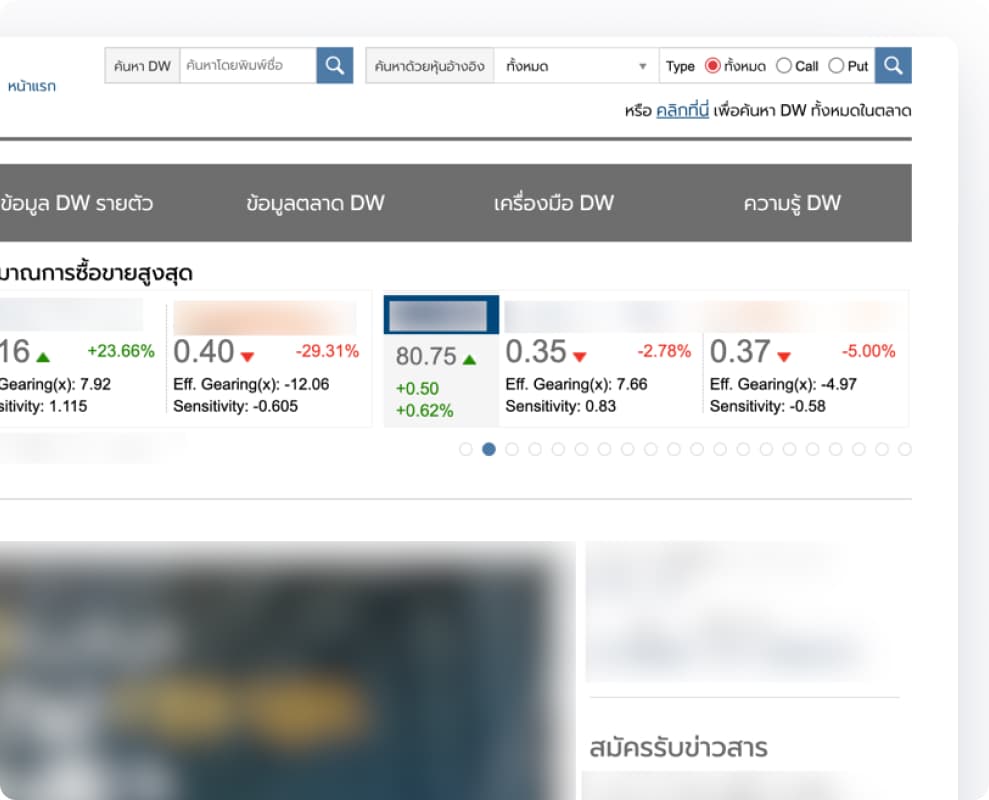Select the Call type radio button
The width and height of the screenshot is (989, 800).
coord(784,66)
